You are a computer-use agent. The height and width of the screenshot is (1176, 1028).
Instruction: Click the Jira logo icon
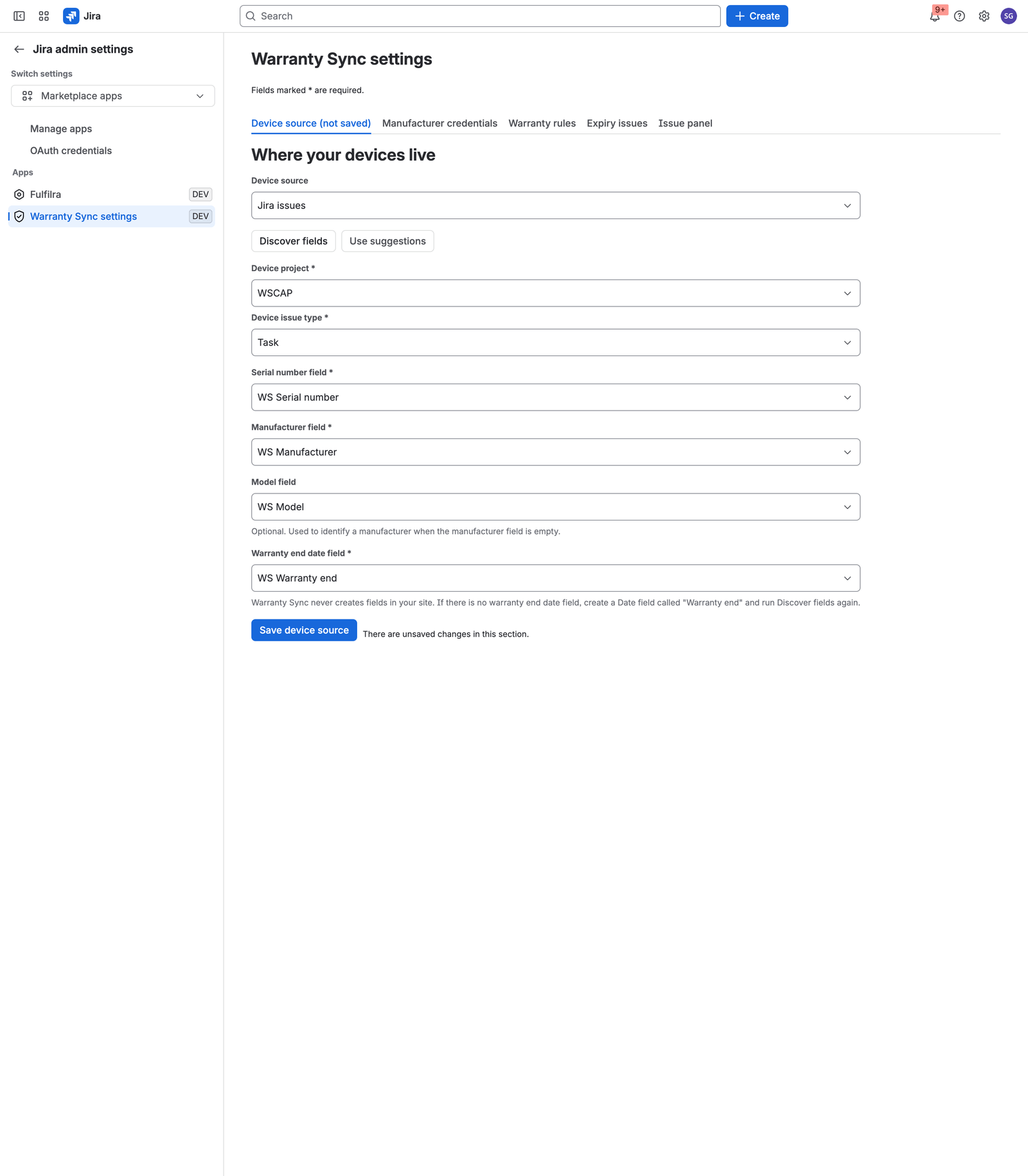[71, 16]
